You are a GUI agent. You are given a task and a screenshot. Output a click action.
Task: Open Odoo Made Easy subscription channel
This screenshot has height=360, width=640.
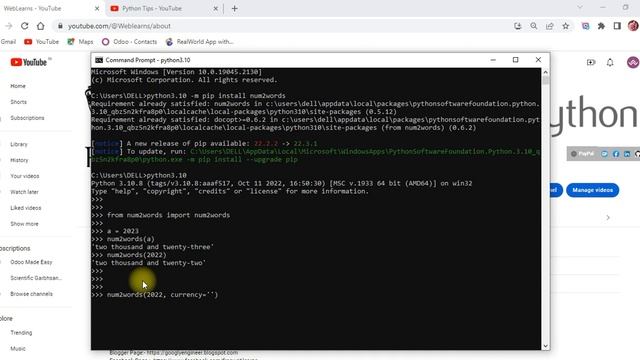pyautogui.click(x=31, y=262)
